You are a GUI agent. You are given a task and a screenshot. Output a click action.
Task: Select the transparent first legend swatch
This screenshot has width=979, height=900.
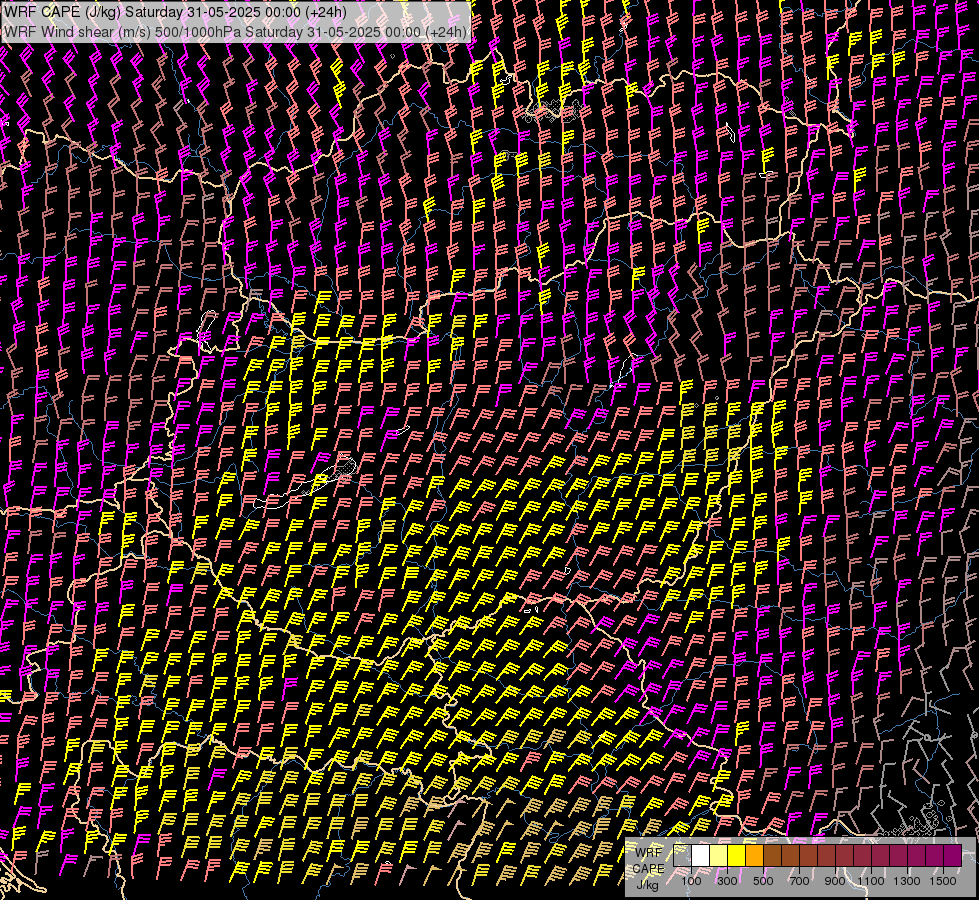click(682, 855)
